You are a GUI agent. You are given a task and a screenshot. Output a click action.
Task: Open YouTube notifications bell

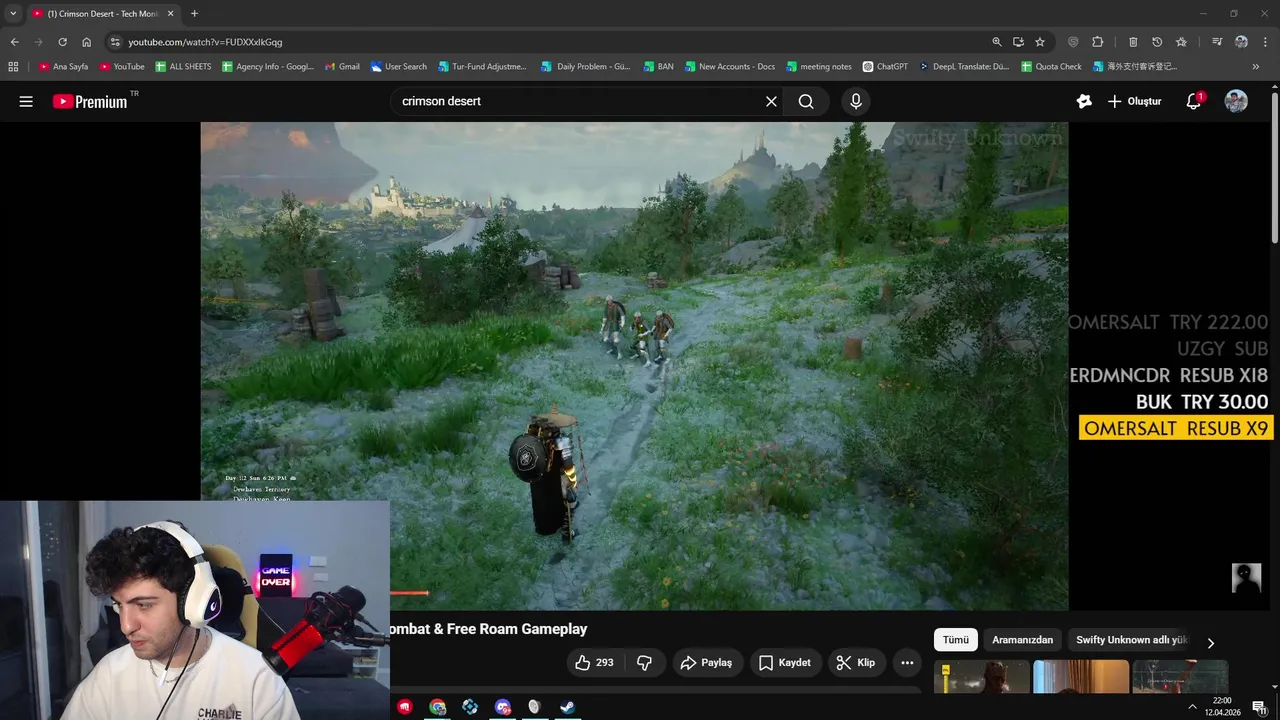pos(1193,101)
